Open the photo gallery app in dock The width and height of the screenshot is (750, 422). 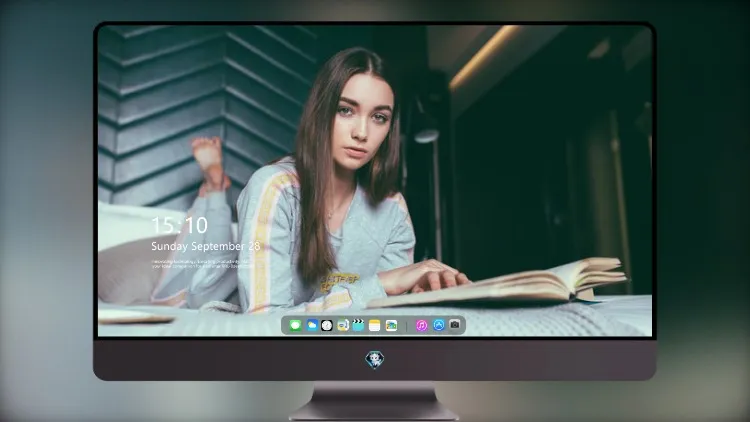click(391, 326)
